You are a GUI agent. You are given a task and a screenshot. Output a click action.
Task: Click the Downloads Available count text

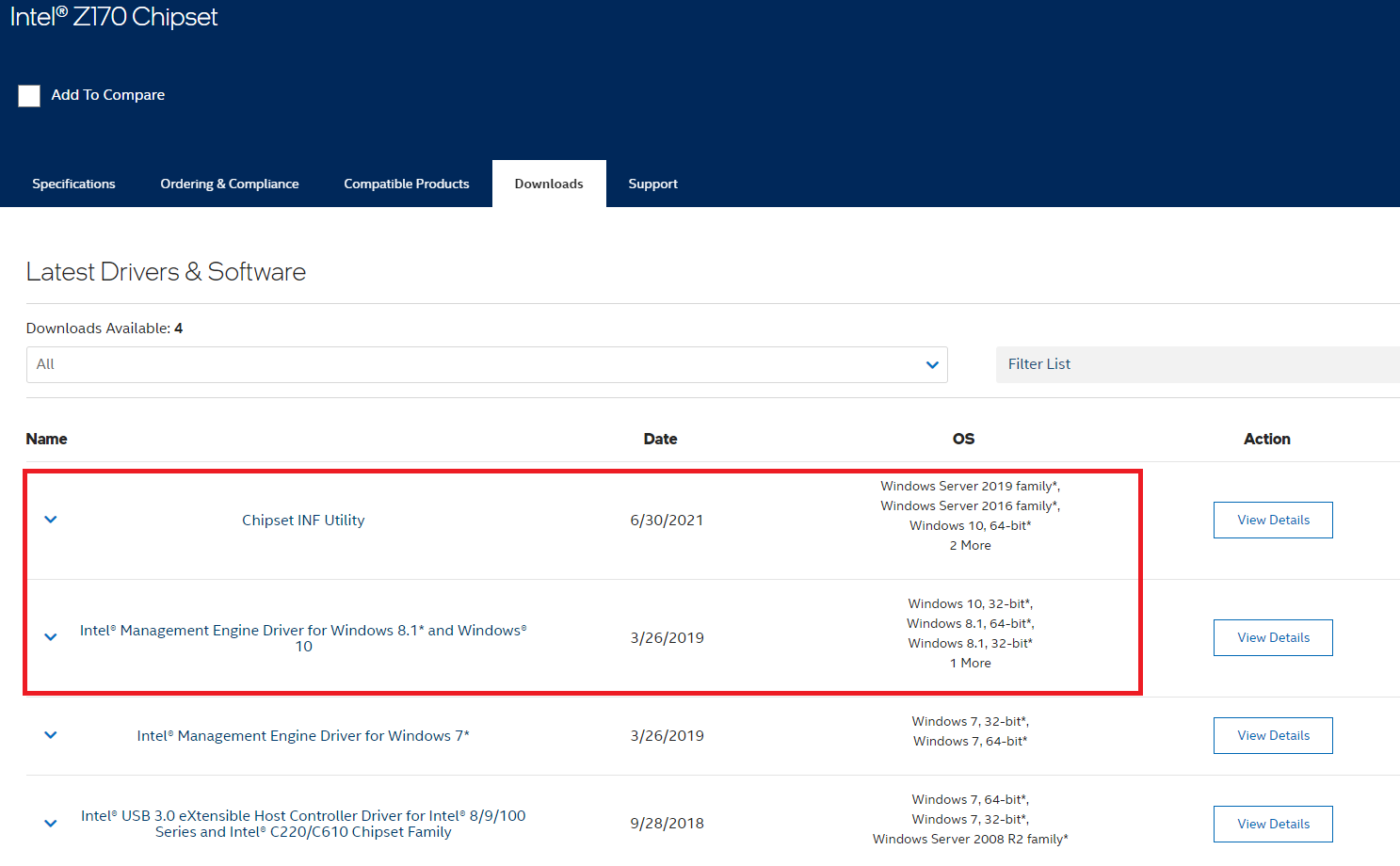[105, 329]
